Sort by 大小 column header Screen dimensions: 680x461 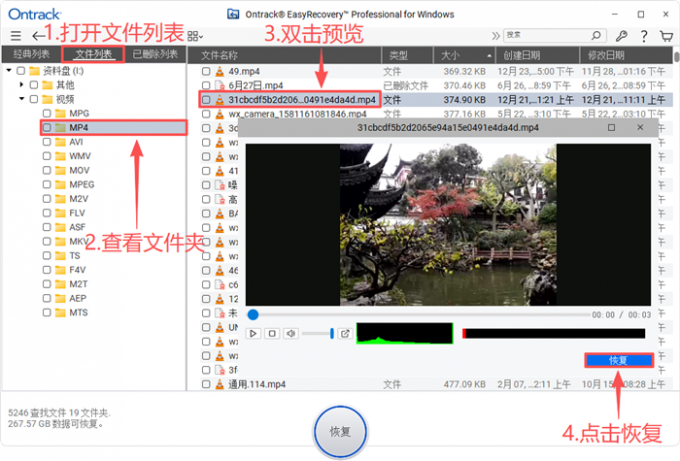coord(464,55)
